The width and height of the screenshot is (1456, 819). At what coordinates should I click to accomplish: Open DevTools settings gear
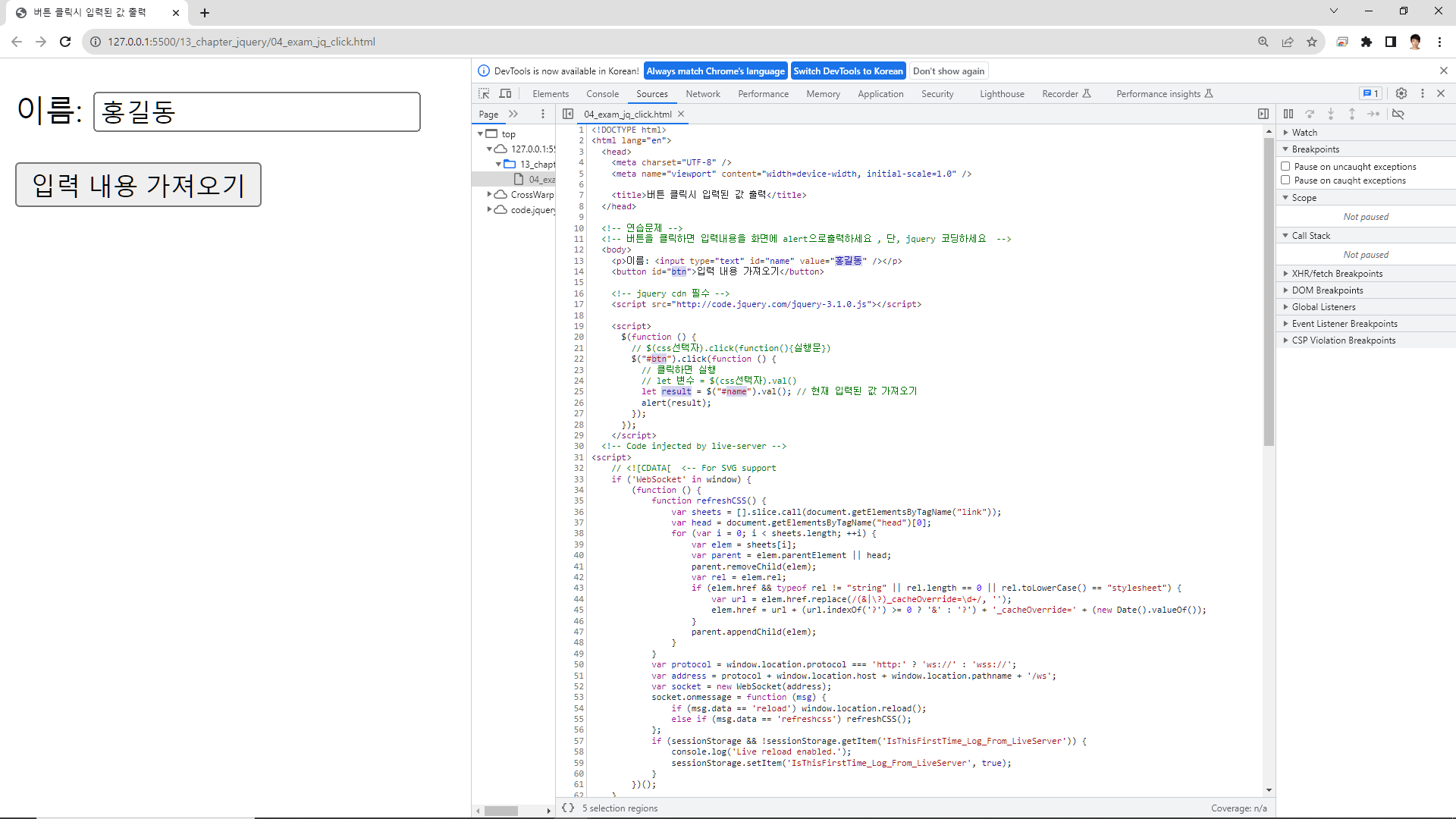tap(1401, 93)
